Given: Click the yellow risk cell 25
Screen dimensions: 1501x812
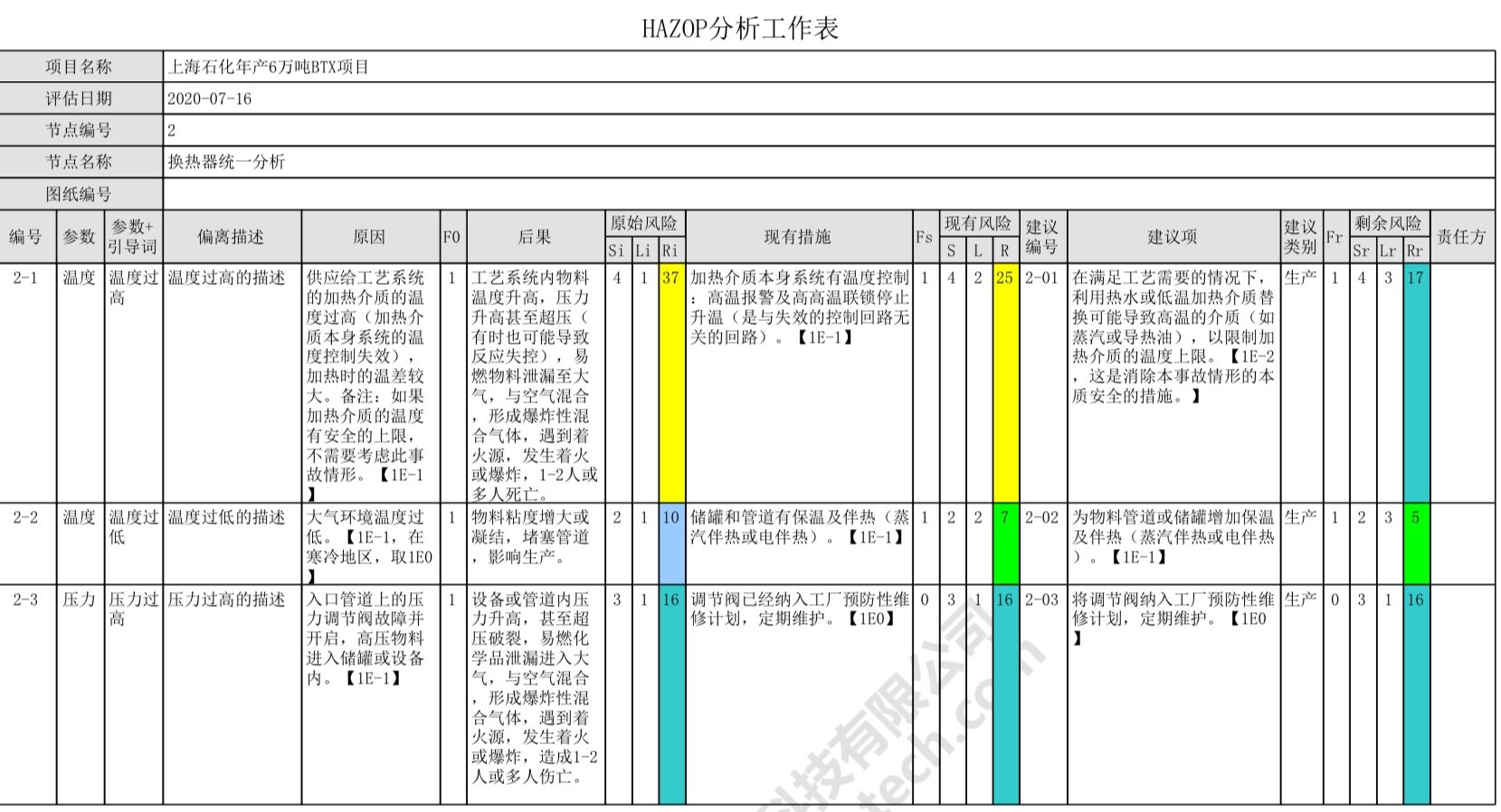Looking at the screenshot, I should [1005, 383].
